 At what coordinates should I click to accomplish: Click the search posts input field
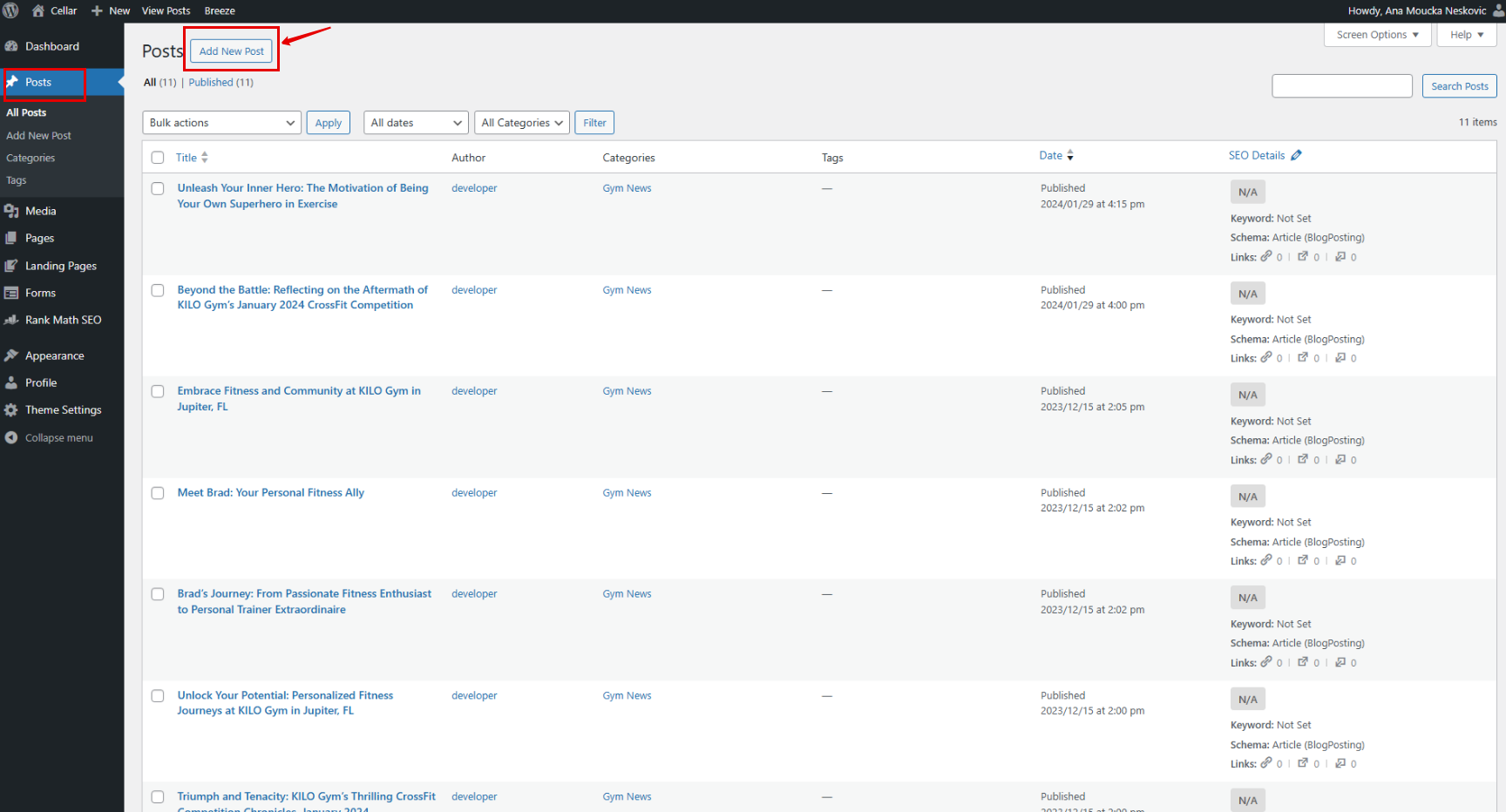pyautogui.click(x=1342, y=86)
